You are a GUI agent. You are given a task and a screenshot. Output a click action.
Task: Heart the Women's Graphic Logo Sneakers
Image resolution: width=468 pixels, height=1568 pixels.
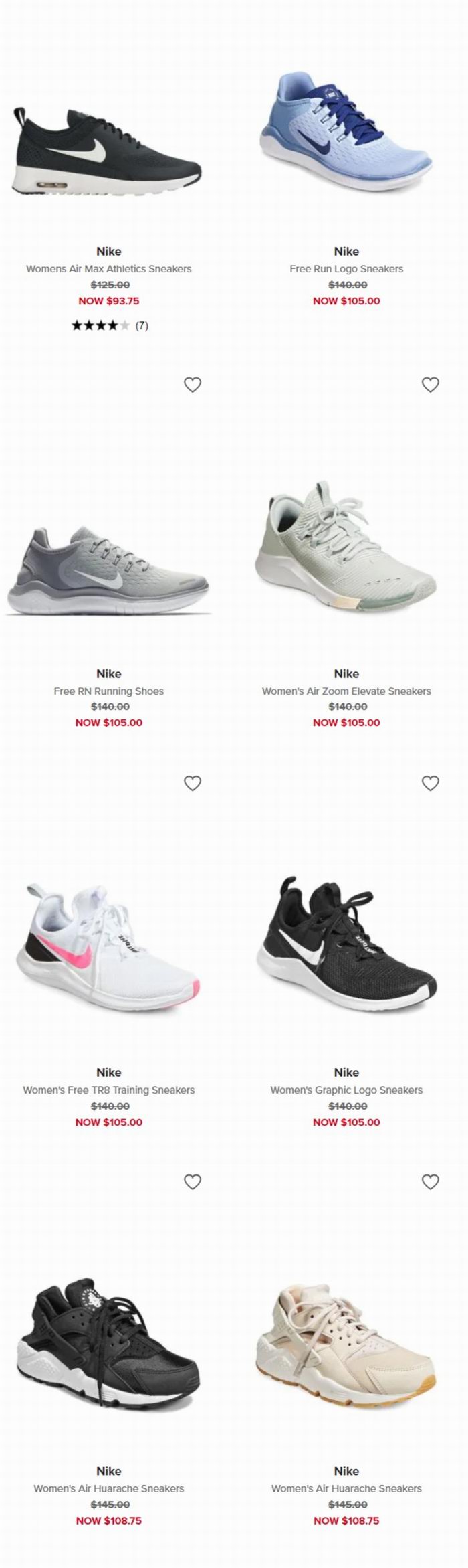[x=430, y=783]
